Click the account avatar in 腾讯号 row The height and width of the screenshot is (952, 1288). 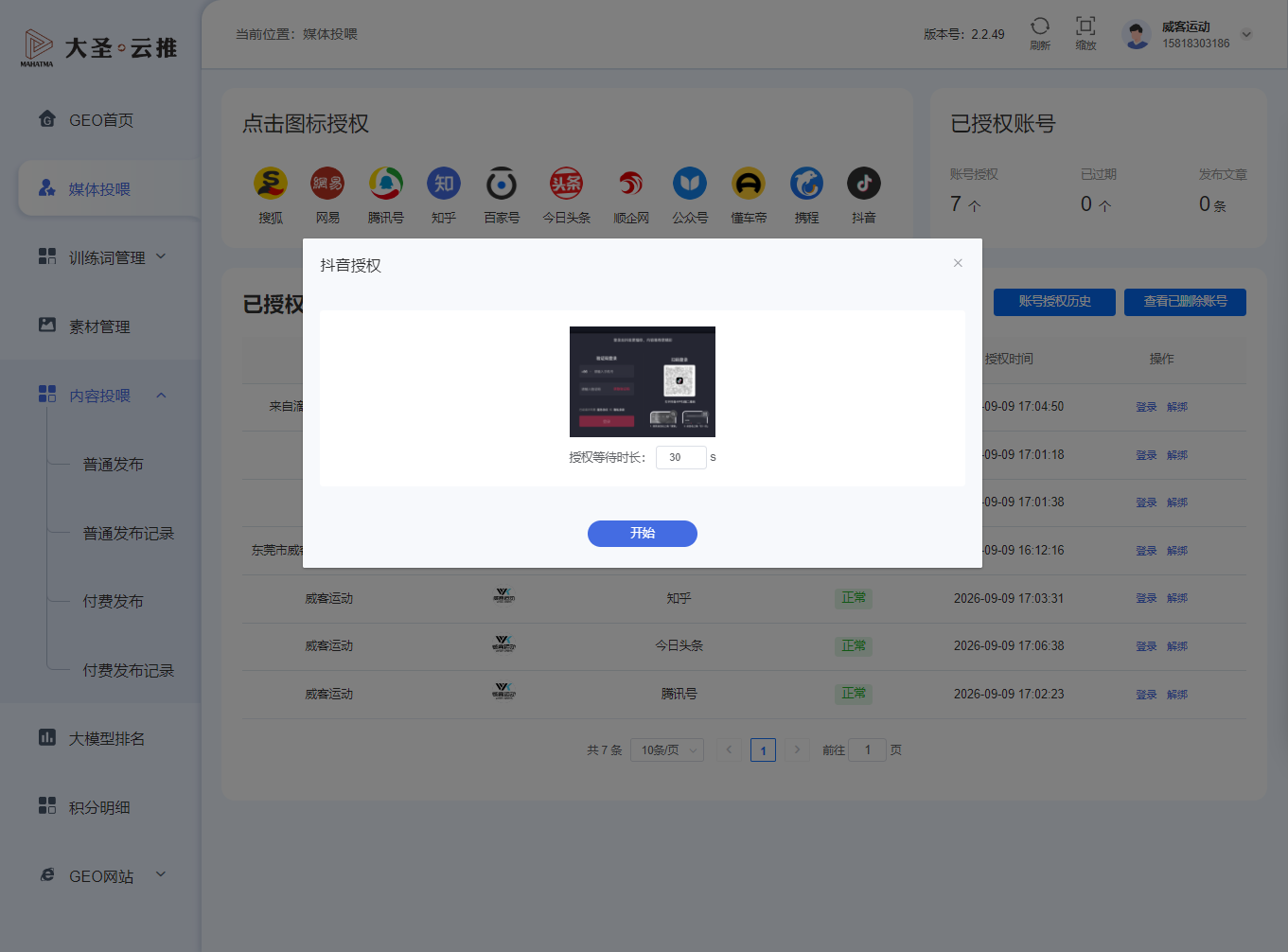[503, 692]
